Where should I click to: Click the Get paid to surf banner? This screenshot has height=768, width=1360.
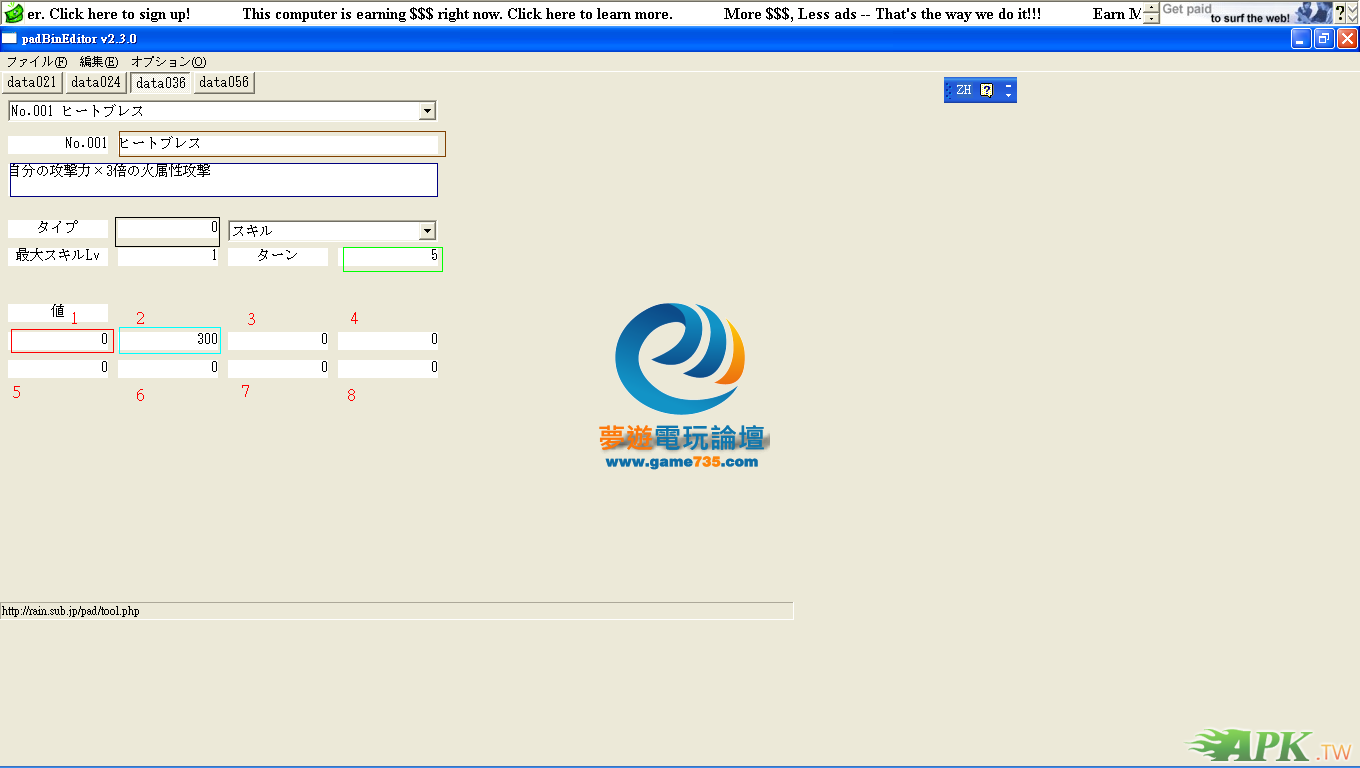(1245, 13)
